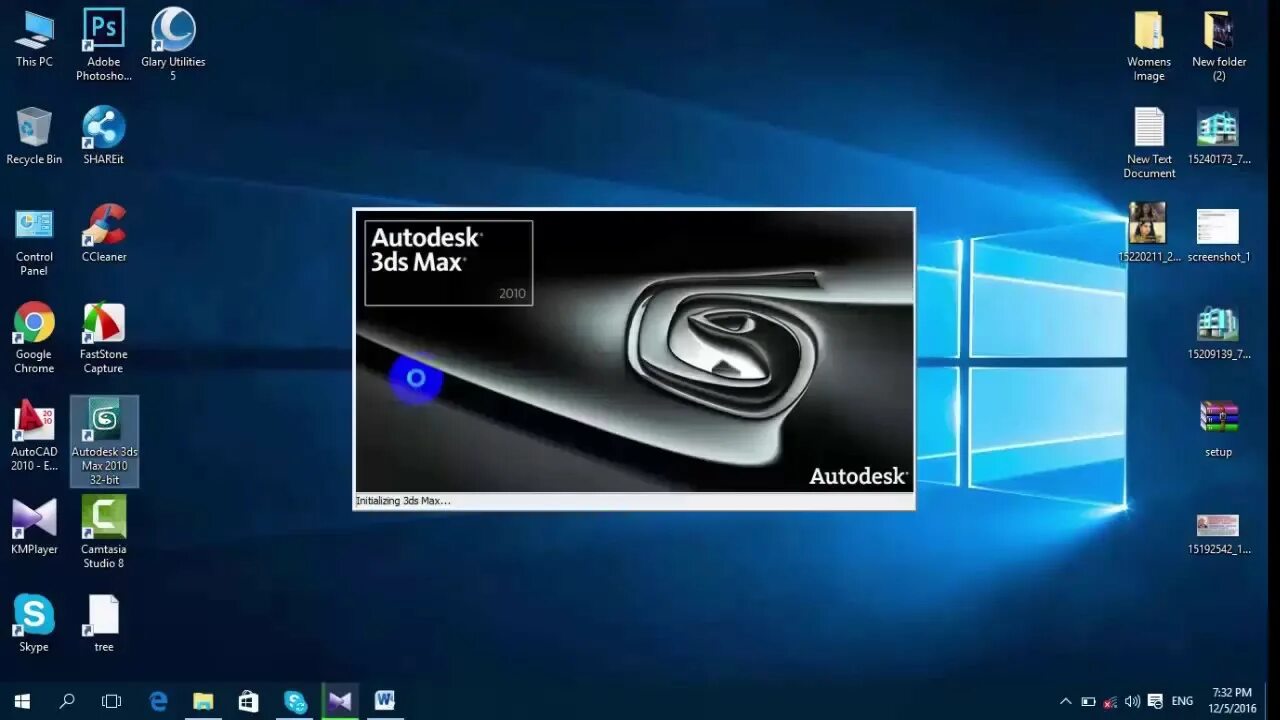The width and height of the screenshot is (1280, 720).
Task: Change ENG input language indicator
Action: pos(1182,701)
